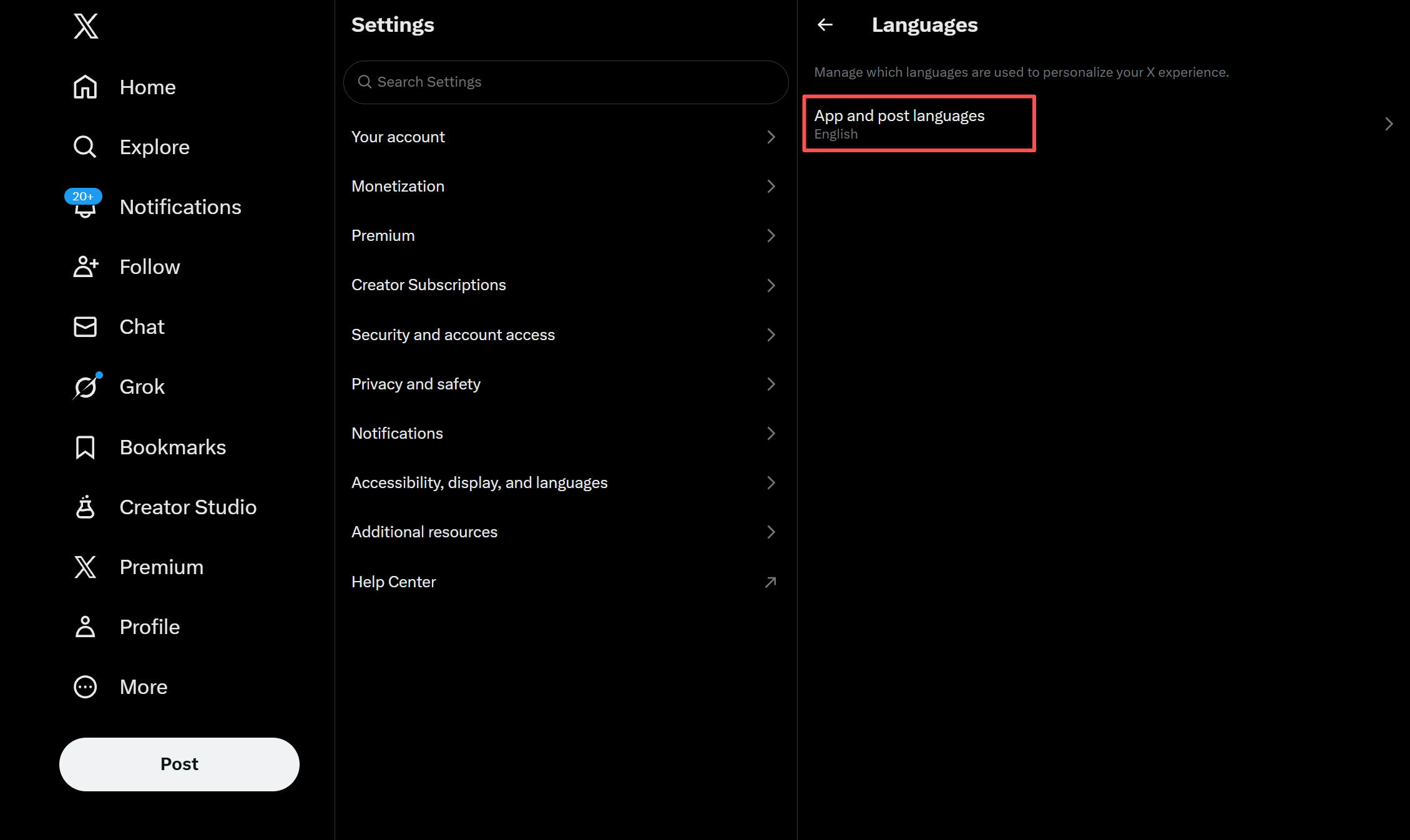Open the Help Center text link

tap(394, 582)
